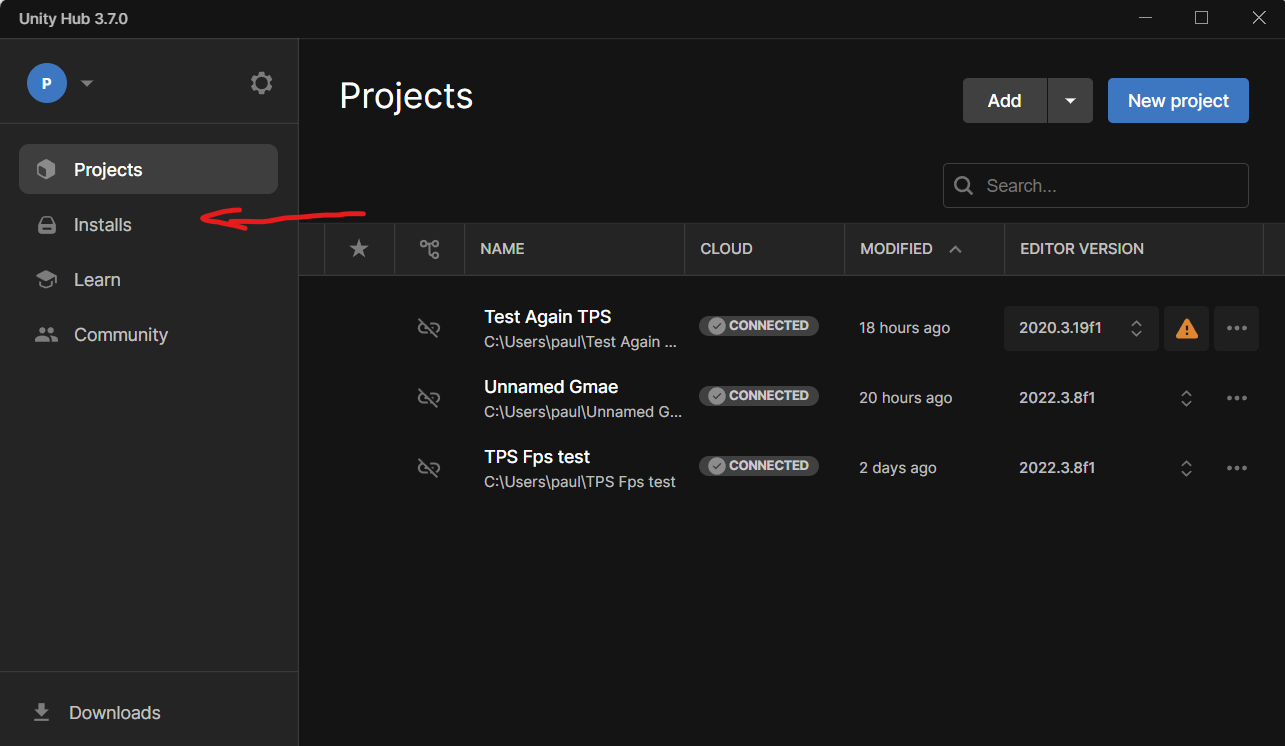Open more options for TPS Fps test

tap(1237, 468)
